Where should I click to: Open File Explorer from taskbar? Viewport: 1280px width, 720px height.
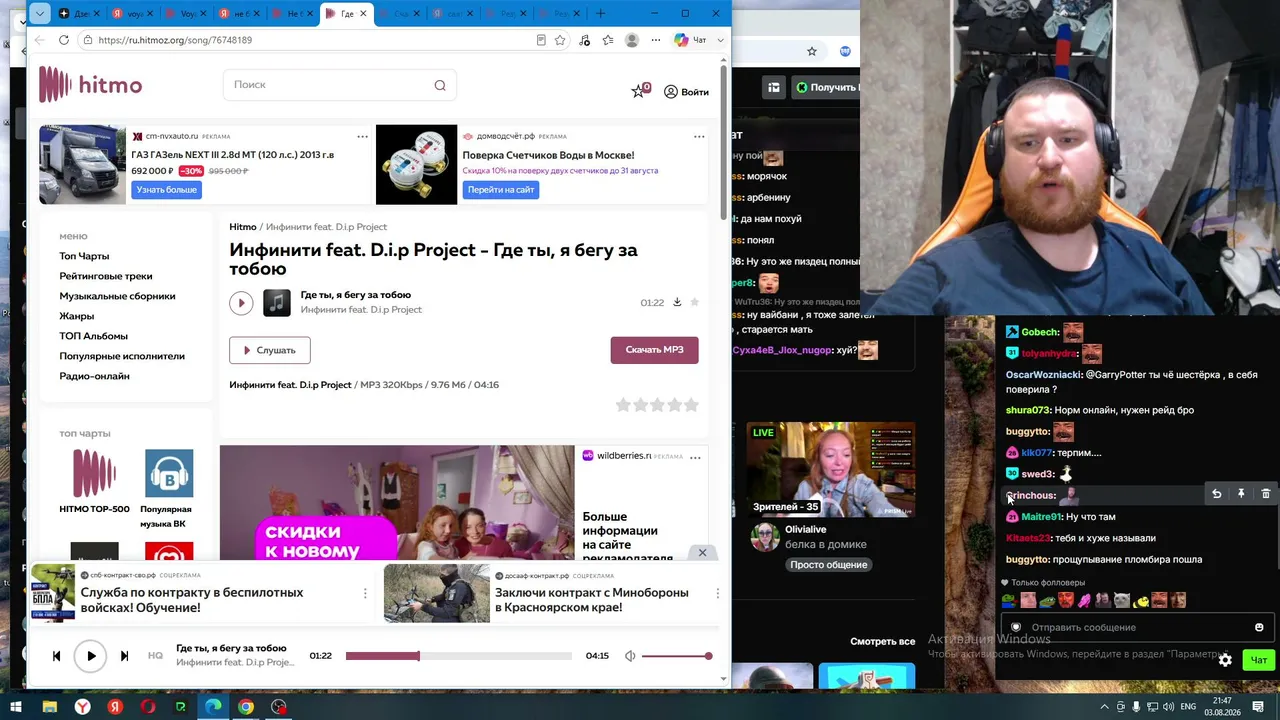(x=49, y=707)
